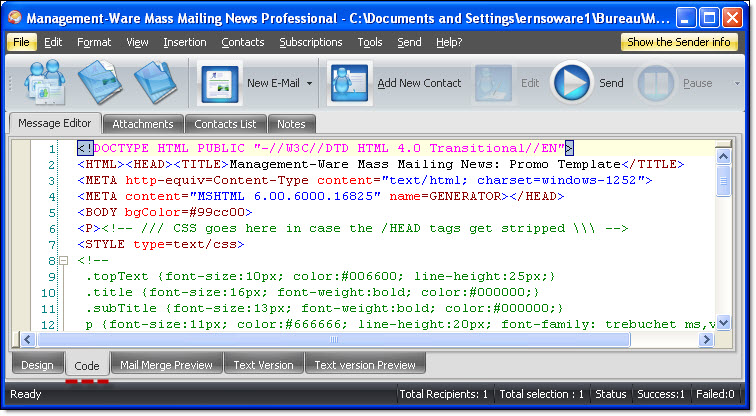
Task: Click horizontal scrollbar right arrow
Action: (x=706, y=340)
